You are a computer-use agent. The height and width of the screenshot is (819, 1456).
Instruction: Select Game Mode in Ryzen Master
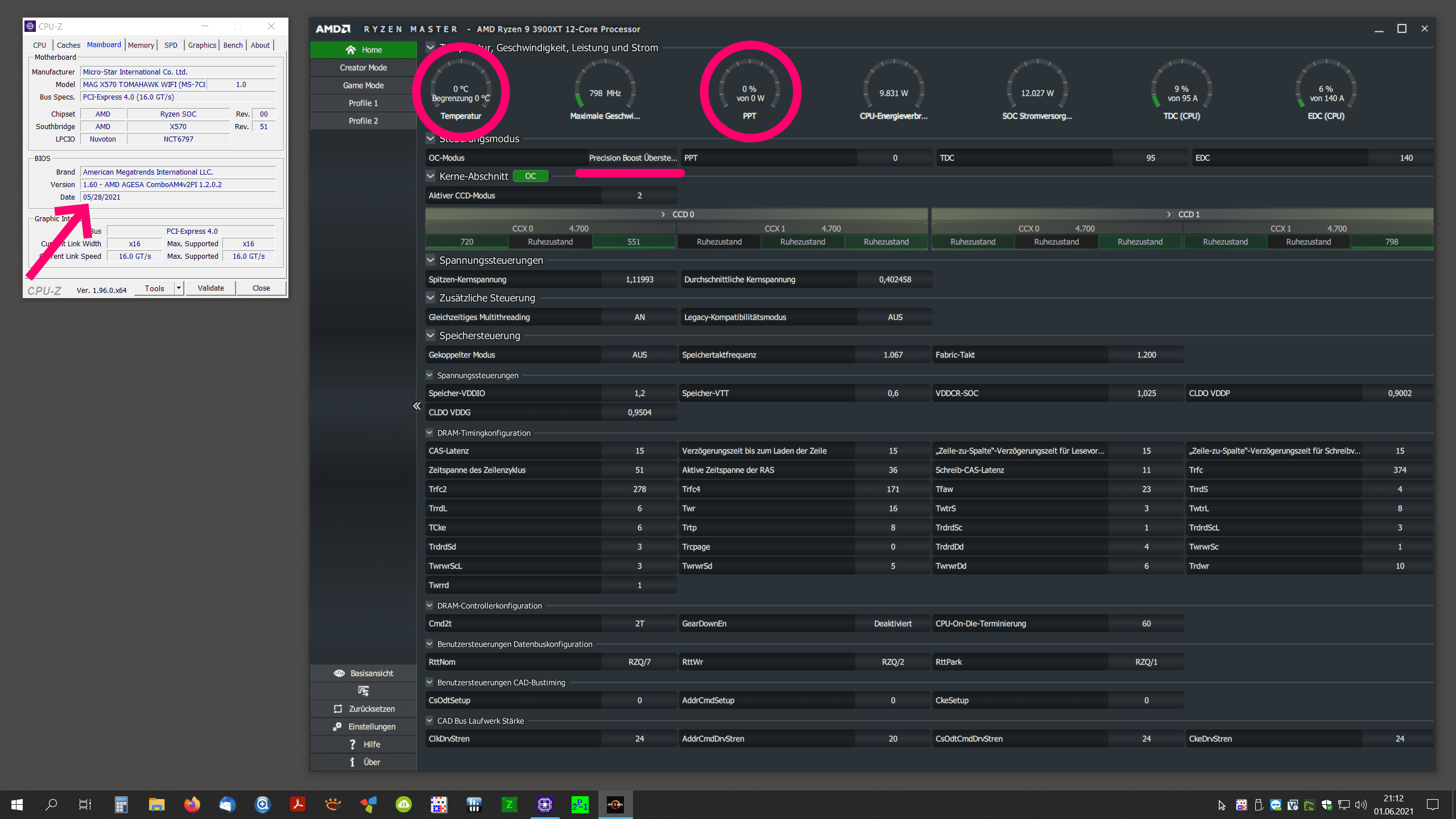click(363, 85)
